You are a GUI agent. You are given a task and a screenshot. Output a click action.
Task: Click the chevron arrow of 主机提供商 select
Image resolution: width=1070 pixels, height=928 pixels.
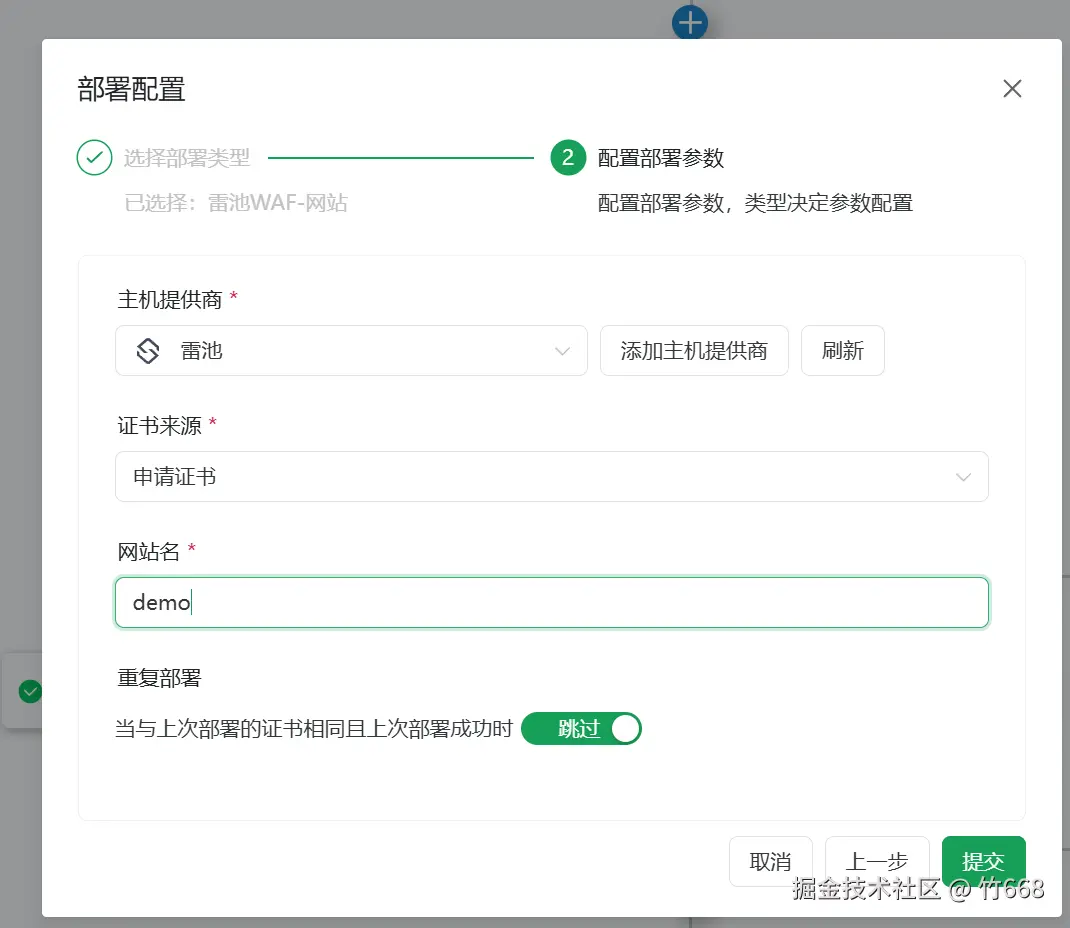pos(562,351)
